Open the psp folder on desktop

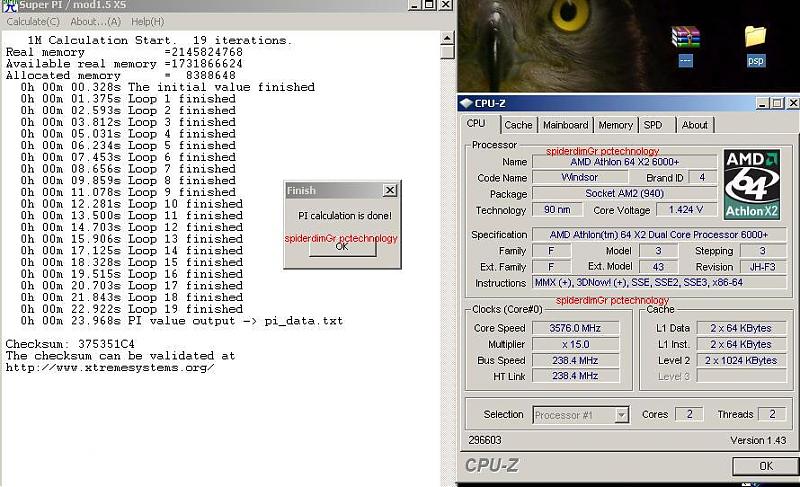pyautogui.click(x=755, y=38)
